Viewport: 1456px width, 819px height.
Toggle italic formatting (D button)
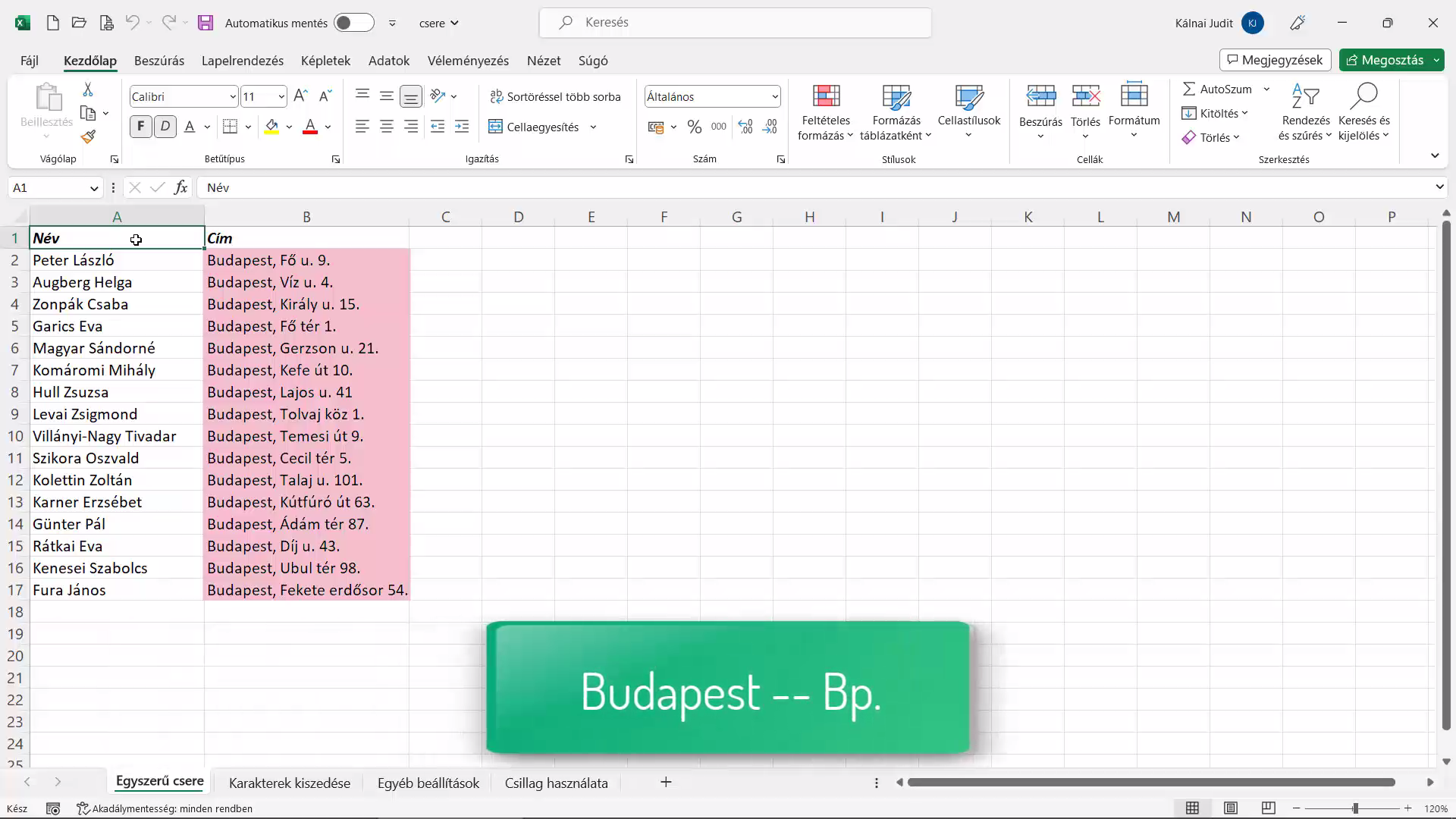[x=165, y=127]
